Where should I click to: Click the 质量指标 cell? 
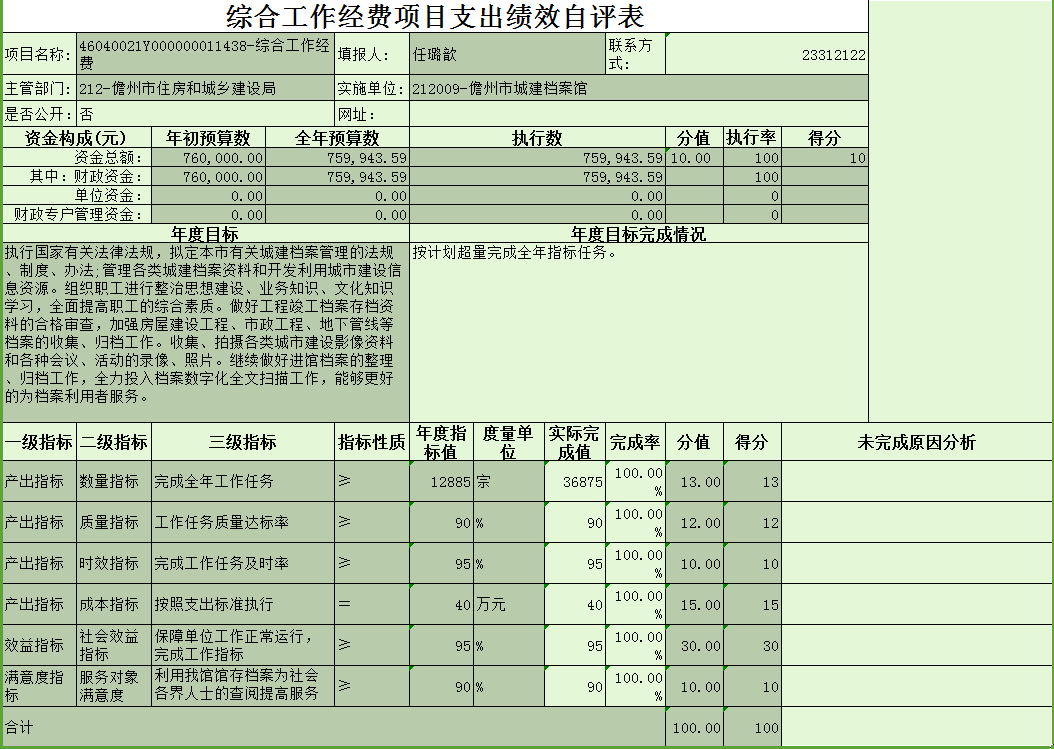114,522
